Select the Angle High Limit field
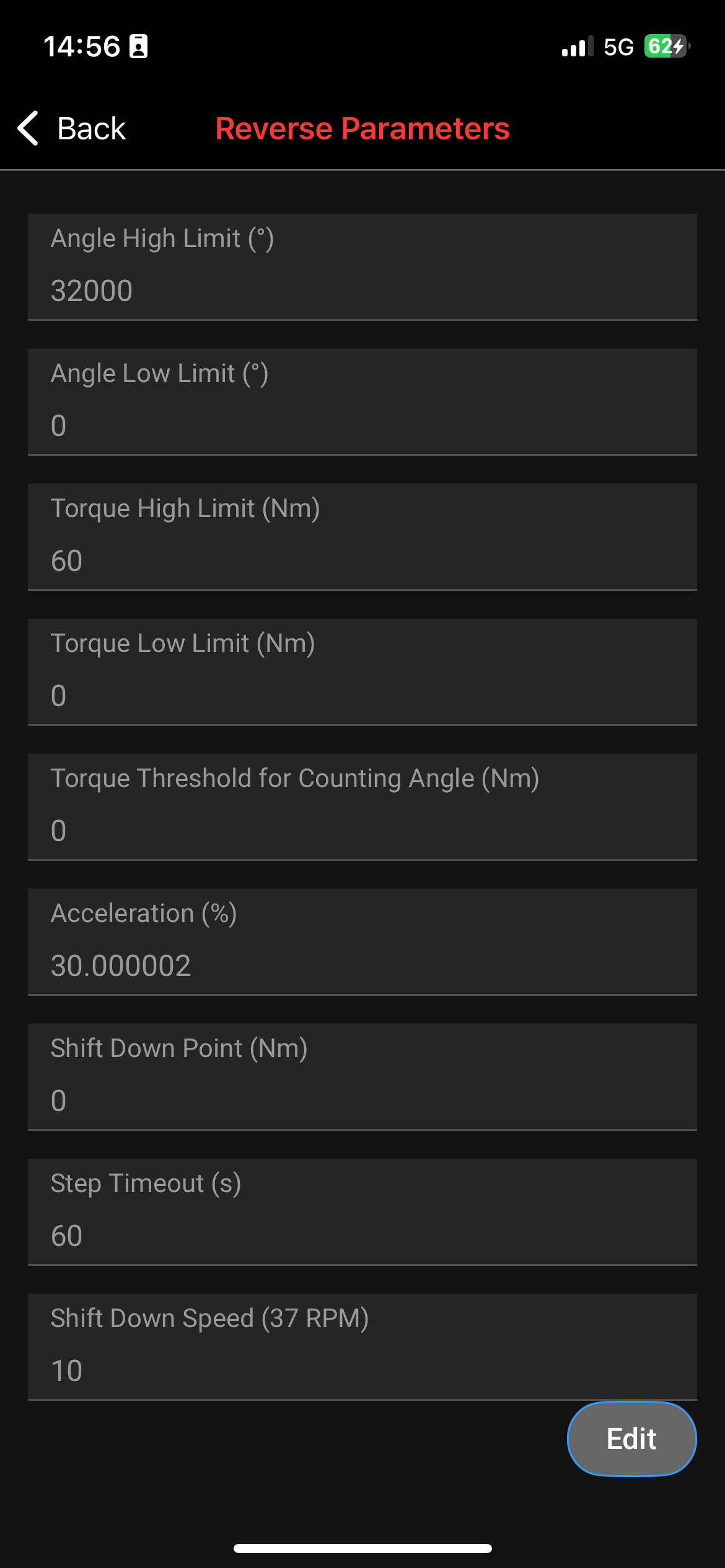 pyautogui.click(x=362, y=267)
